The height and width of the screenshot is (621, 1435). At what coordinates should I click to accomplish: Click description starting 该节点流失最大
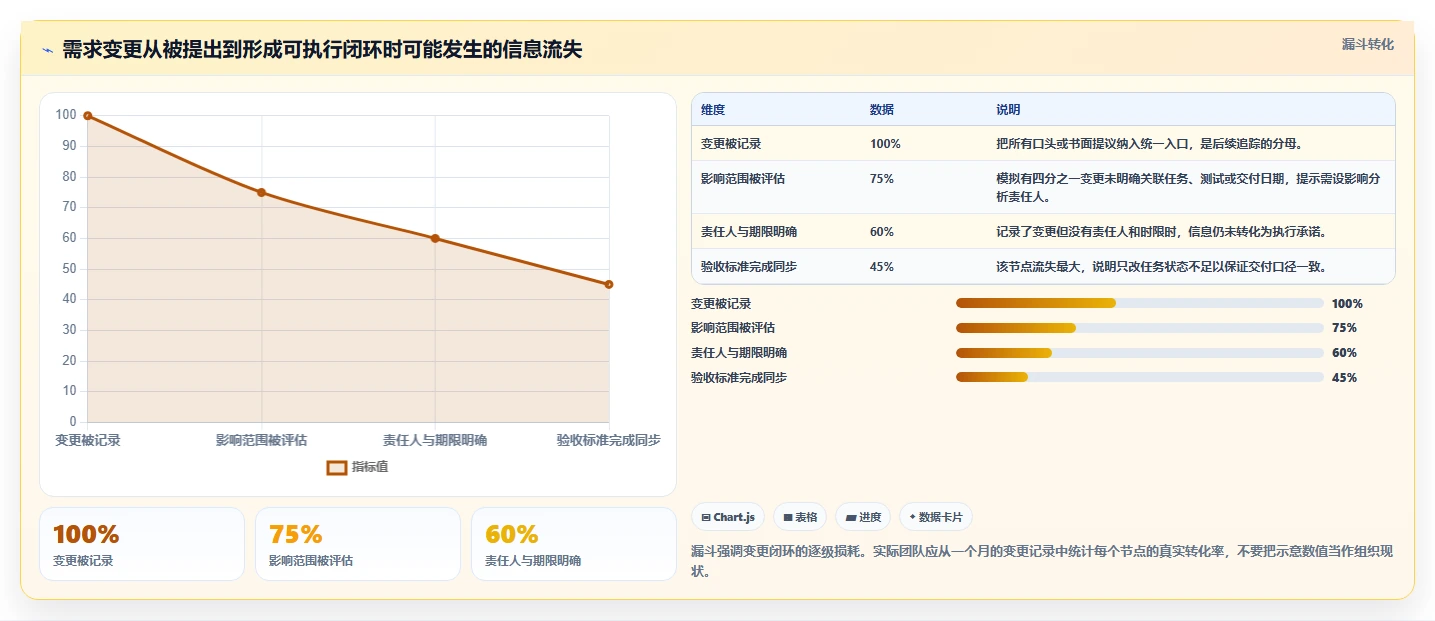pos(1161,267)
